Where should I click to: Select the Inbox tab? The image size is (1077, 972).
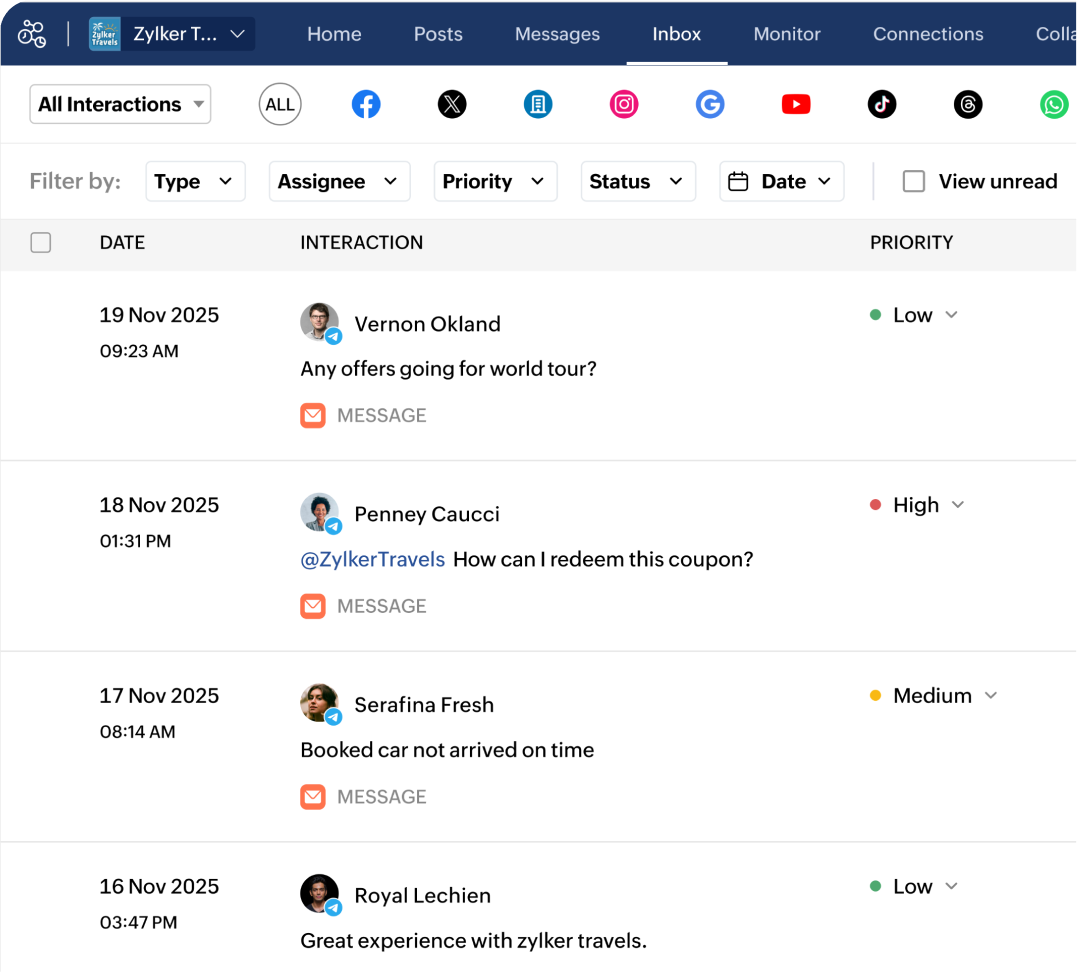[677, 34]
